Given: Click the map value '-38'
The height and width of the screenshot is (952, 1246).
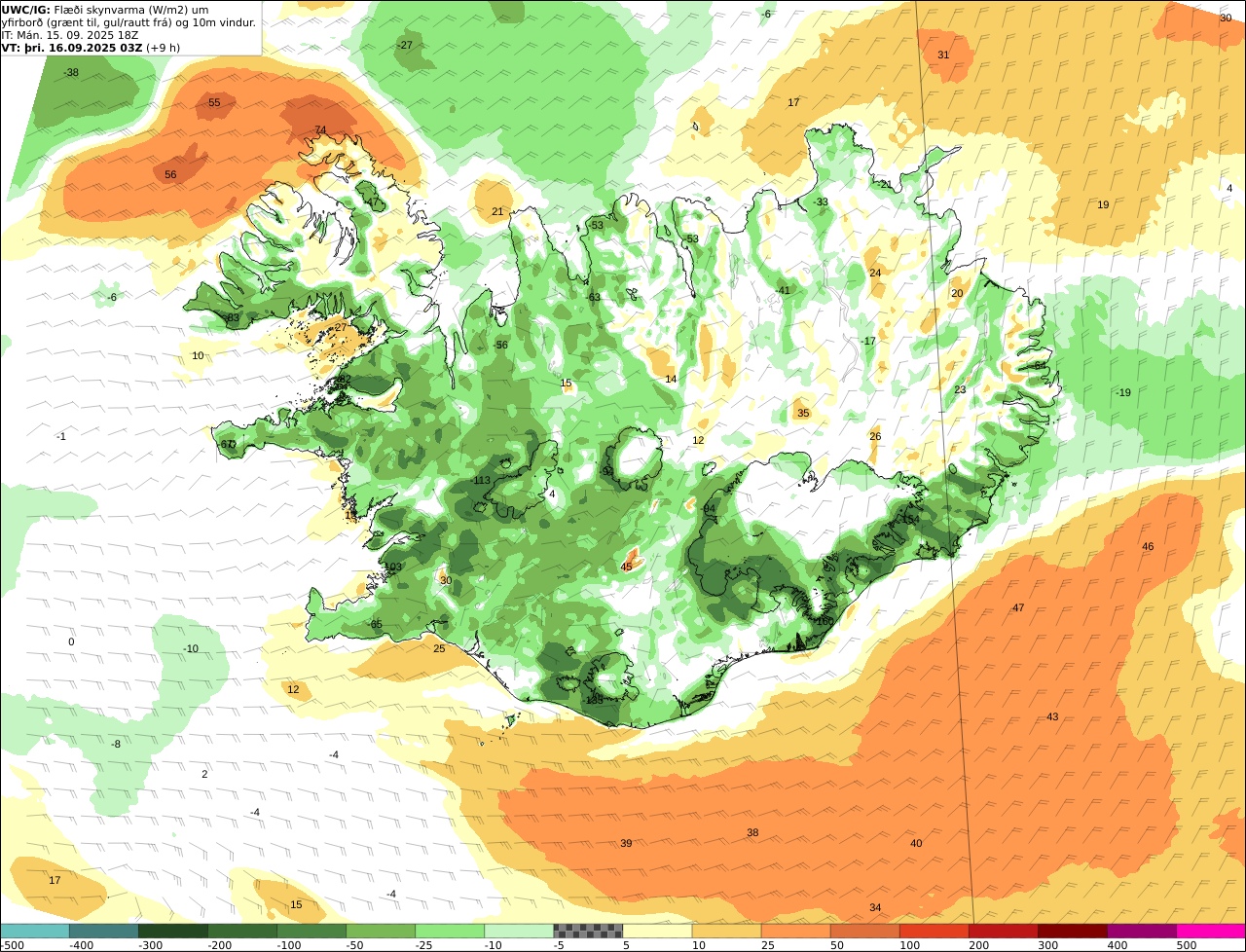Looking at the screenshot, I should pyautogui.click(x=71, y=73).
